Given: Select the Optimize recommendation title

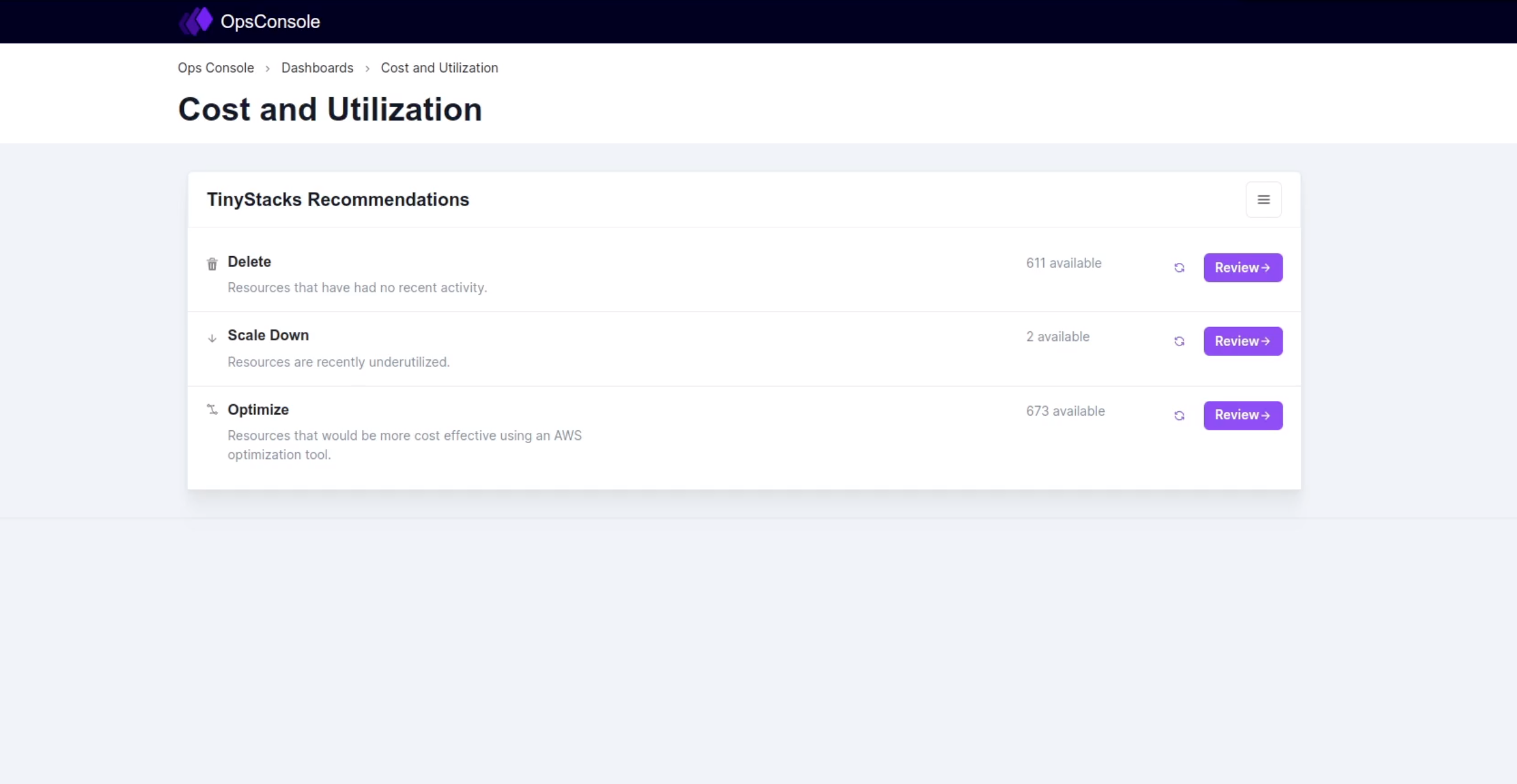Looking at the screenshot, I should [x=258, y=409].
